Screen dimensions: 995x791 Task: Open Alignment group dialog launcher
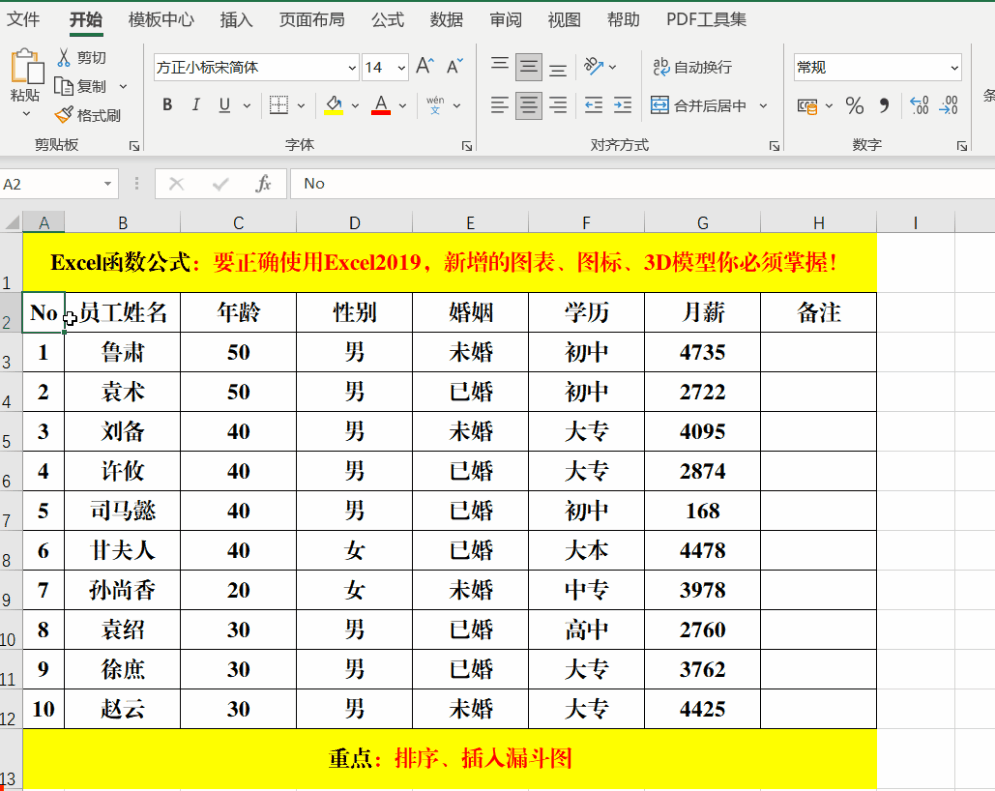(774, 146)
